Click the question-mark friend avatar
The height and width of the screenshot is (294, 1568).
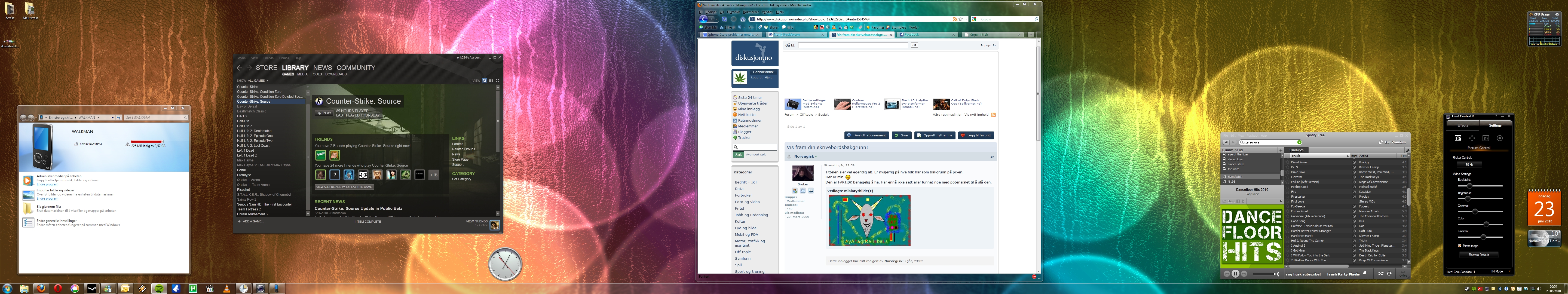pyautogui.click(x=335, y=175)
